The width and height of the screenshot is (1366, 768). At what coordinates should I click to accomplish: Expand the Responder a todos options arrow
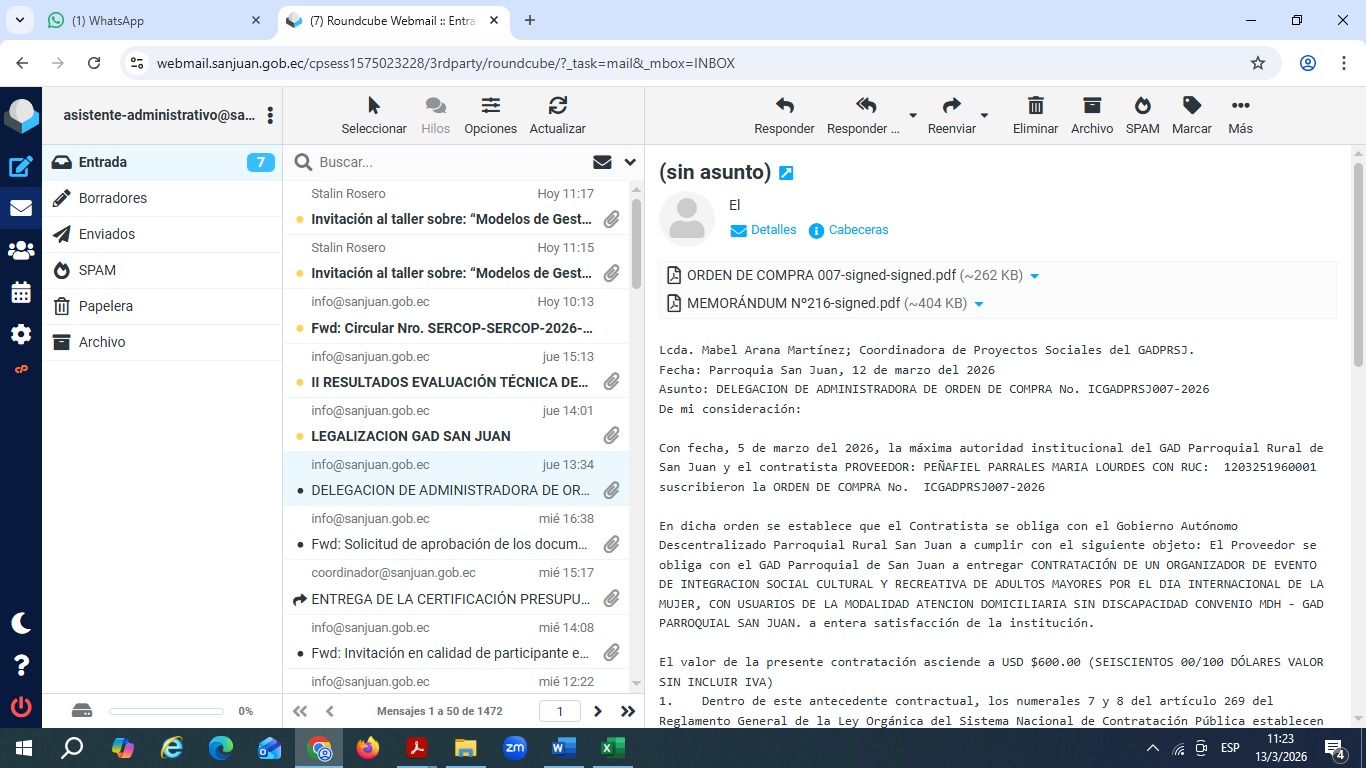[912, 116]
